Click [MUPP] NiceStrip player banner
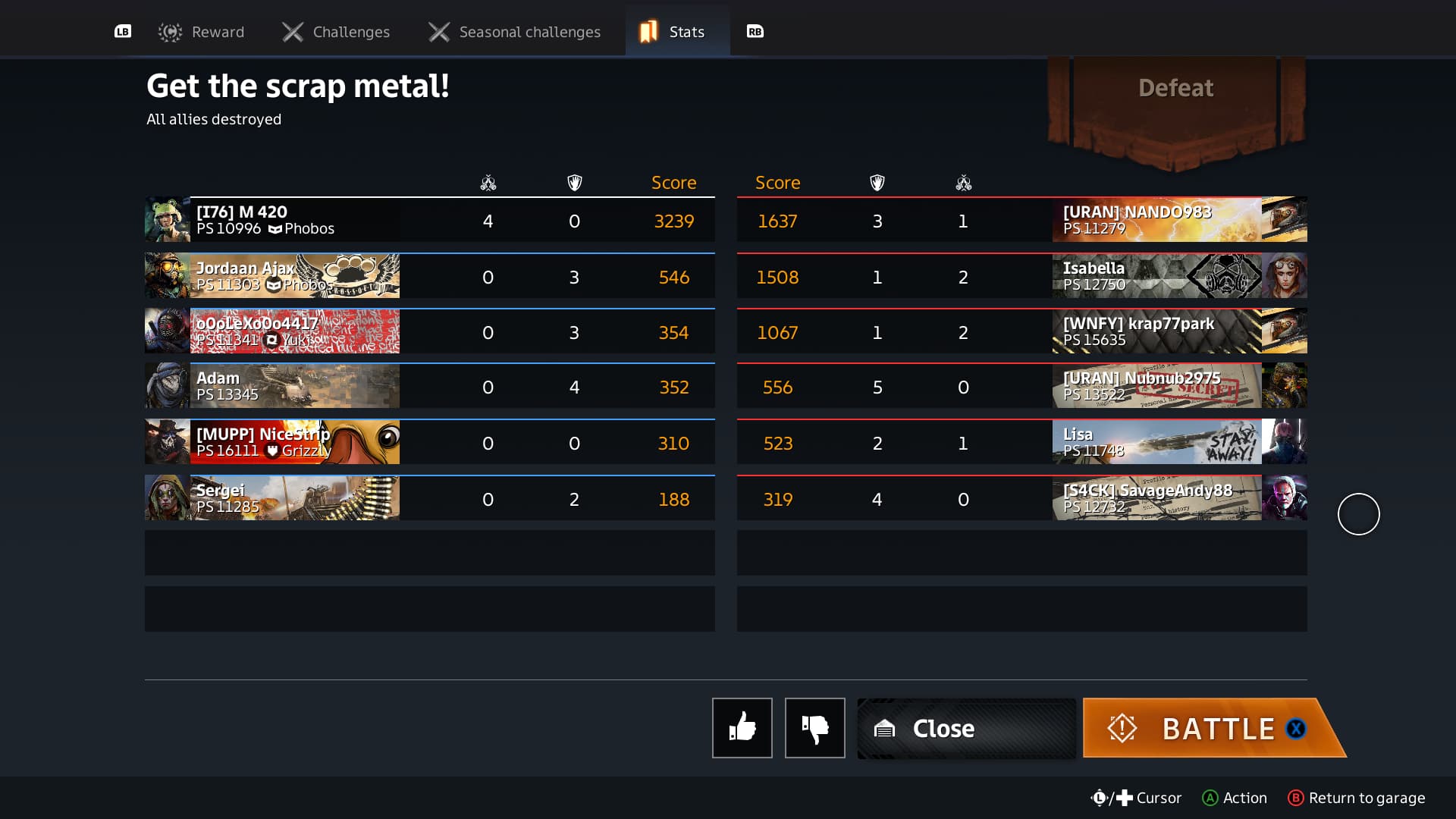This screenshot has height=819, width=1456. pyautogui.click(x=294, y=442)
